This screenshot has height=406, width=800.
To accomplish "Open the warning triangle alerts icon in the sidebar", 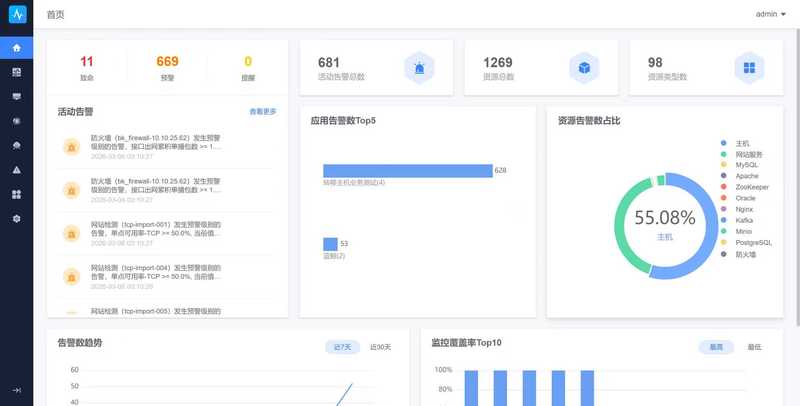I will [16, 169].
